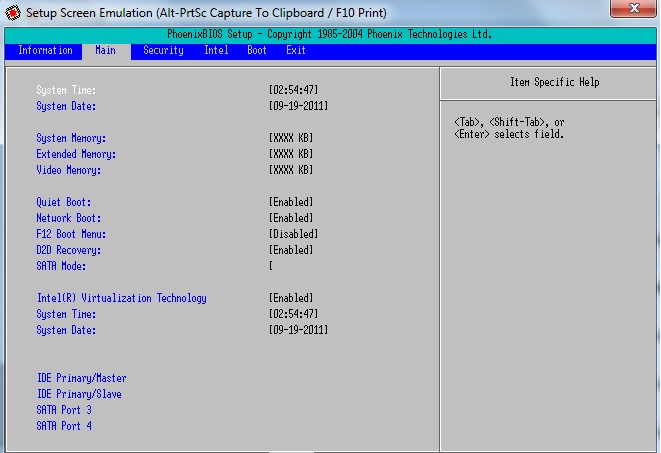661x453 pixels.
Task: Open the Intel tab
Action: [x=216, y=51]
